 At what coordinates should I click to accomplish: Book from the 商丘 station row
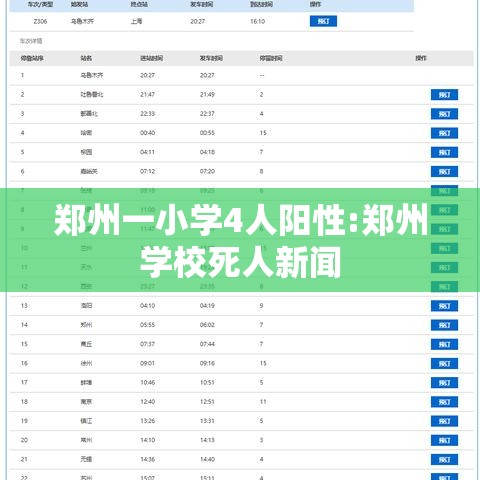[x=444, y=344]
